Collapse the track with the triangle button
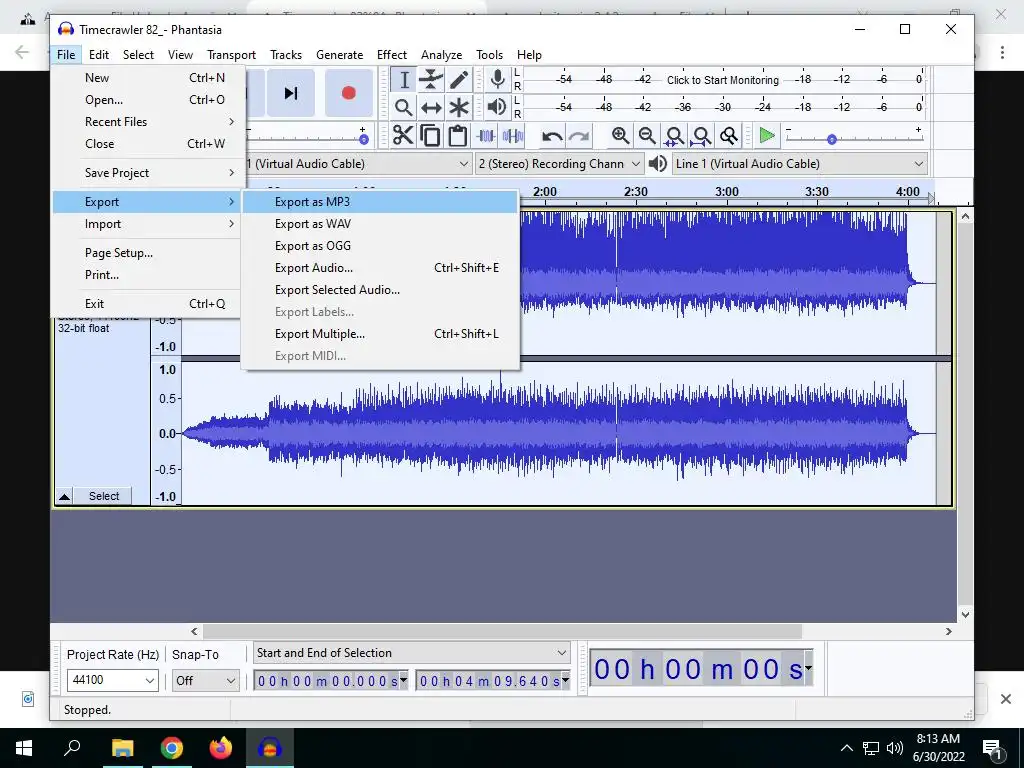The image size is (1024, 768). pos(64,496)
